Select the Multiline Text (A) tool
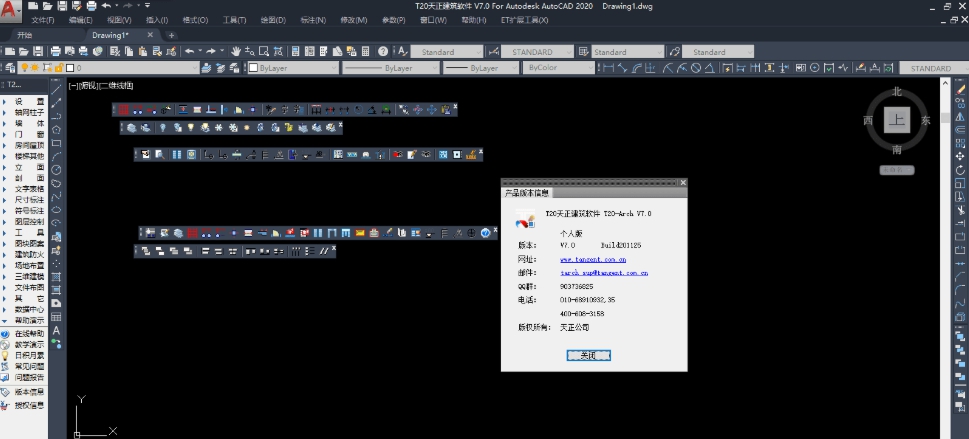This screenshot has width=969, height=439. point(56,330)
